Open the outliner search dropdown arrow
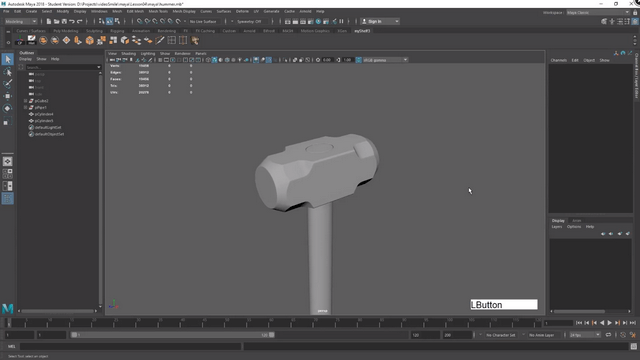 pos(98,67)
